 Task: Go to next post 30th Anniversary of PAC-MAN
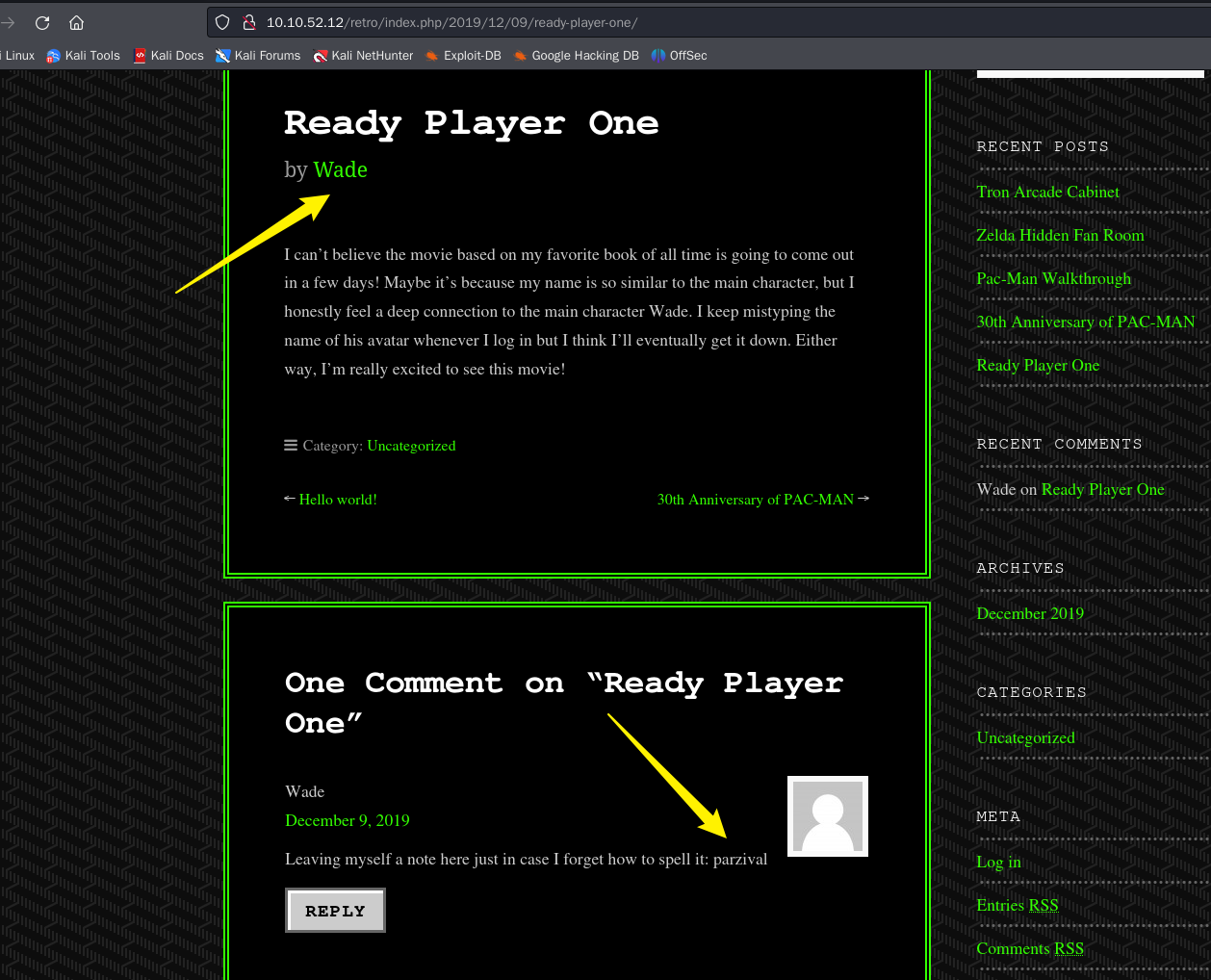[756, 500]
